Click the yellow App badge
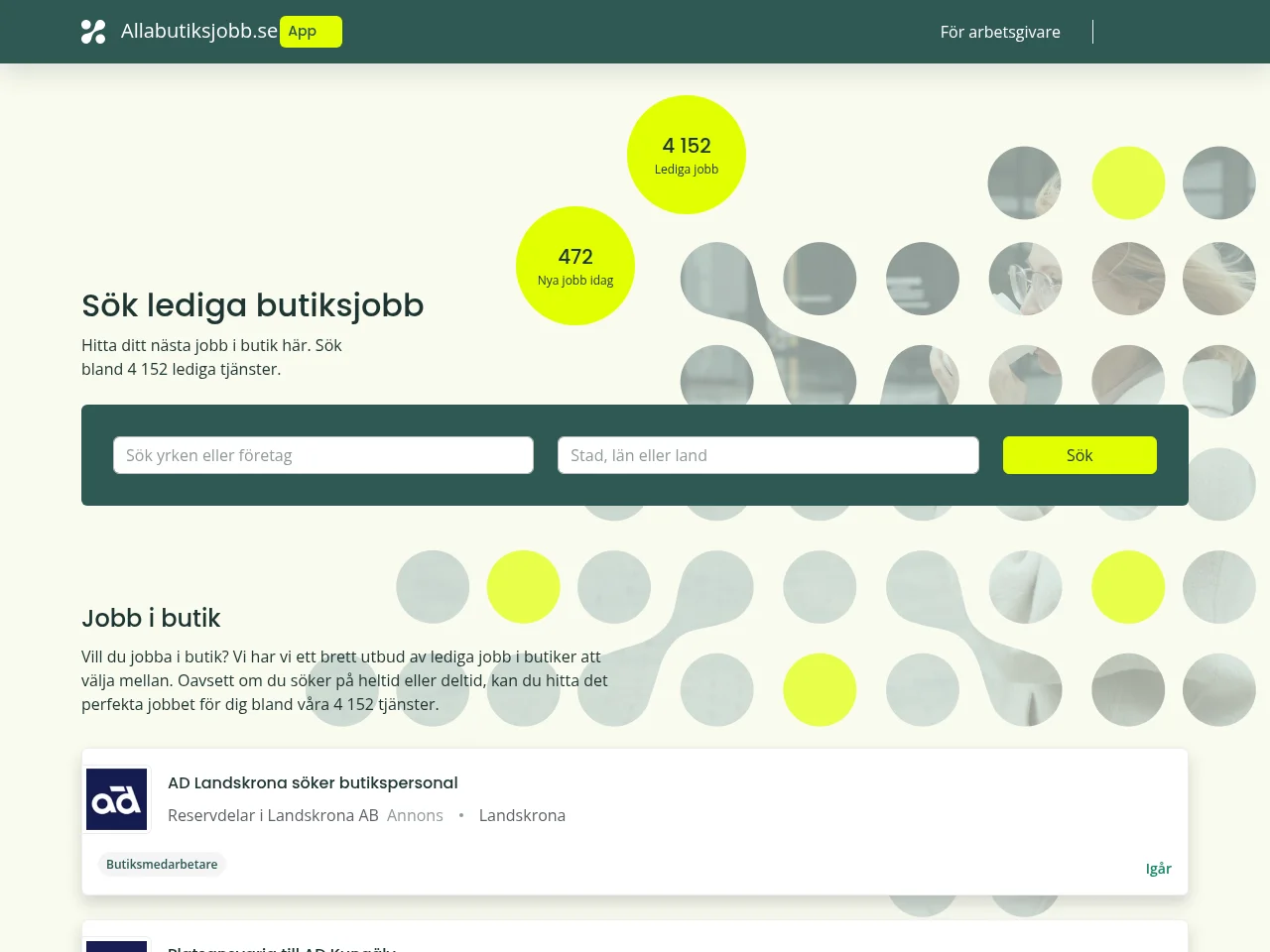The height and width of the screenshot is (952, 1270). point(311,32)
